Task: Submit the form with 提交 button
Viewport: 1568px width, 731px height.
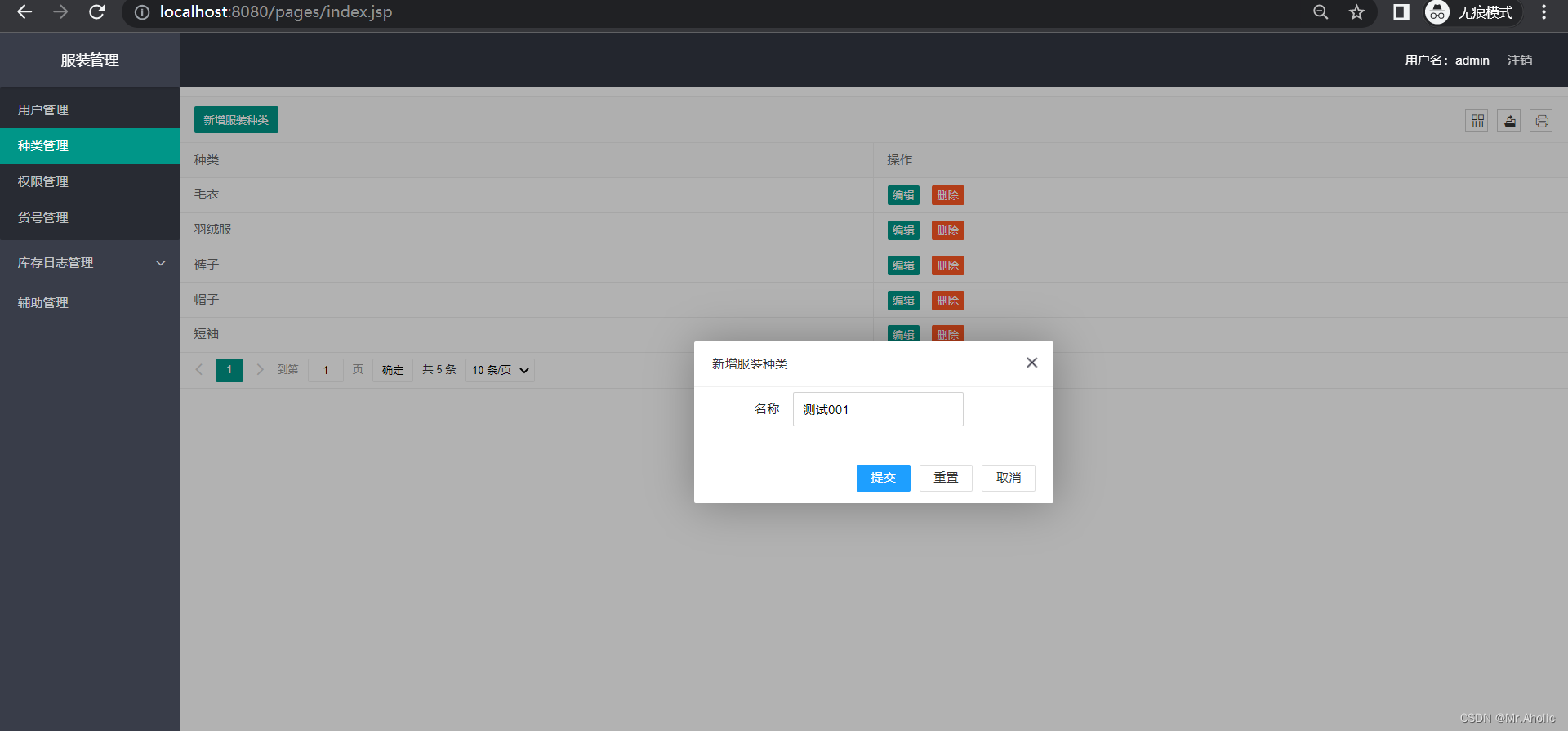Action: coord(883,478)
